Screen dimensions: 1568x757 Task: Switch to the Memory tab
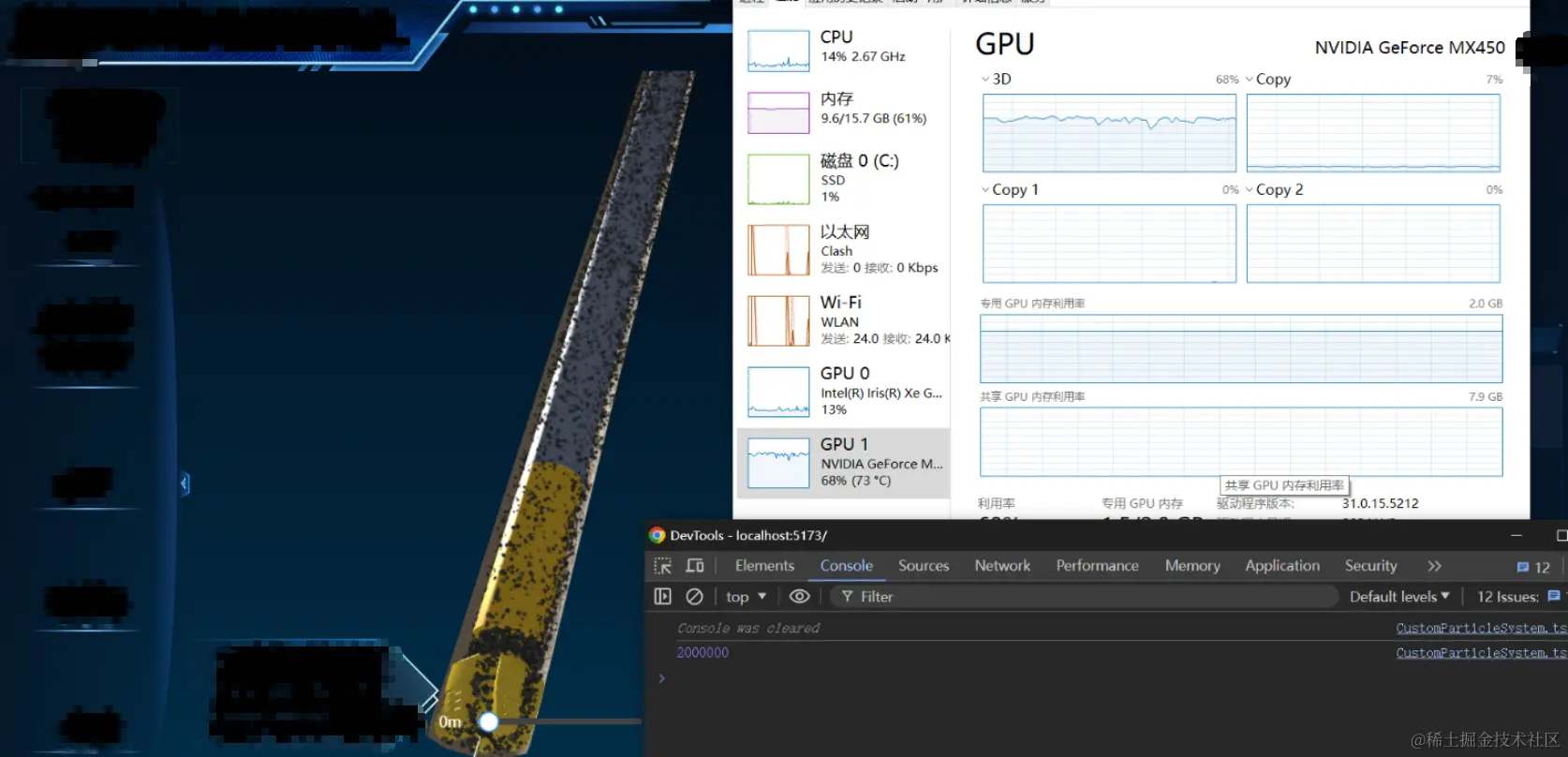coord(1192,566)
